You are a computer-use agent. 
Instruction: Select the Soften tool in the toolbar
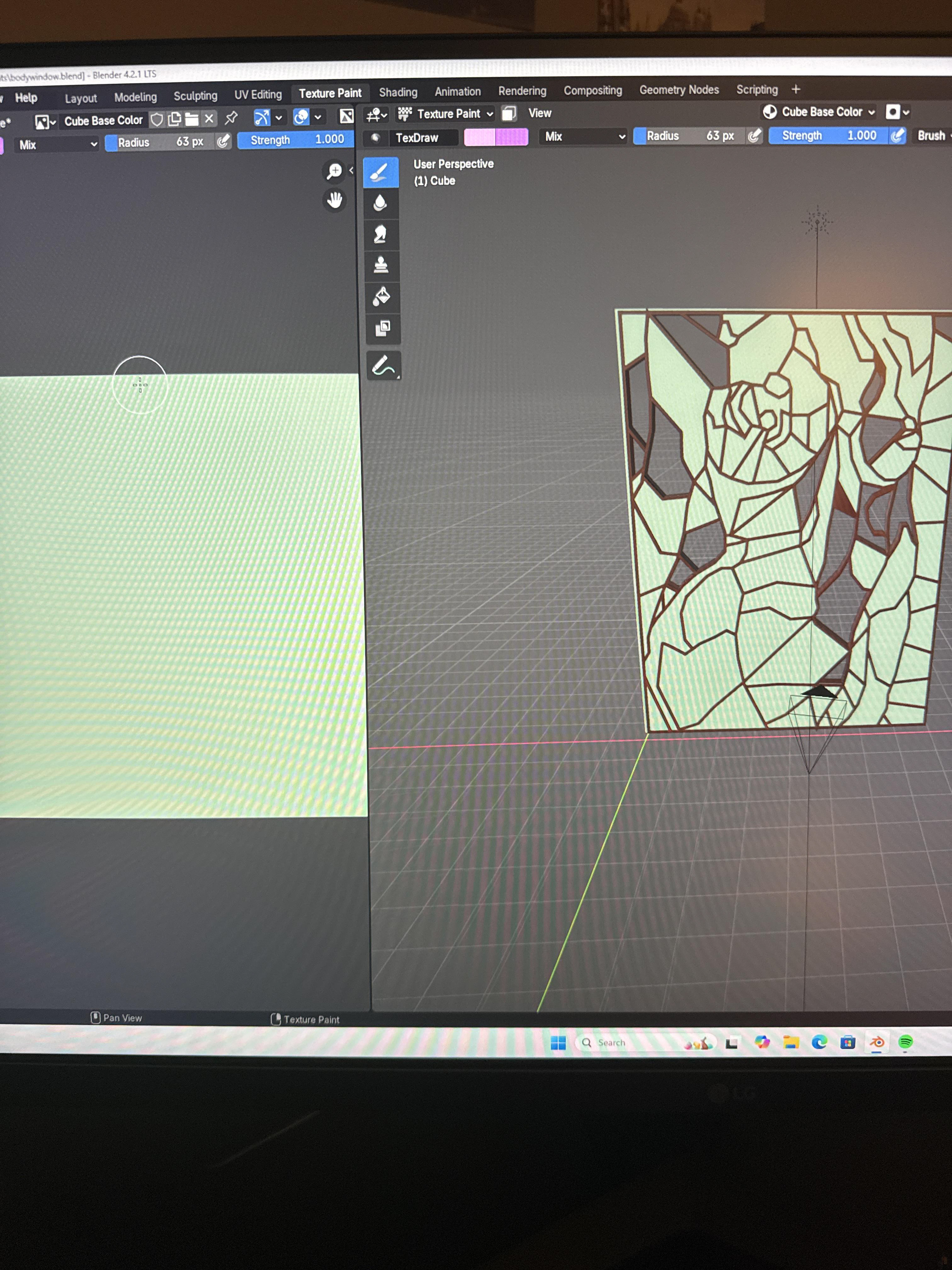pos(380,203)
